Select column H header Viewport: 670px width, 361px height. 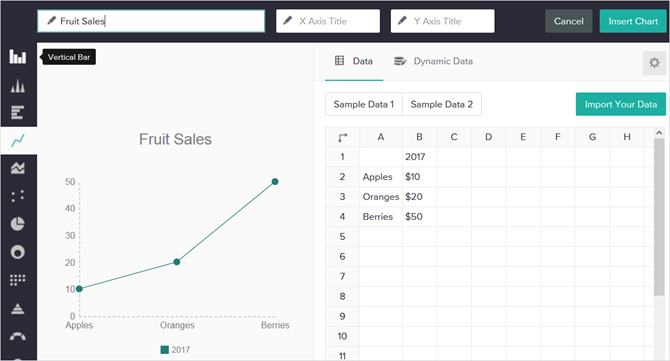pos(627,137)
